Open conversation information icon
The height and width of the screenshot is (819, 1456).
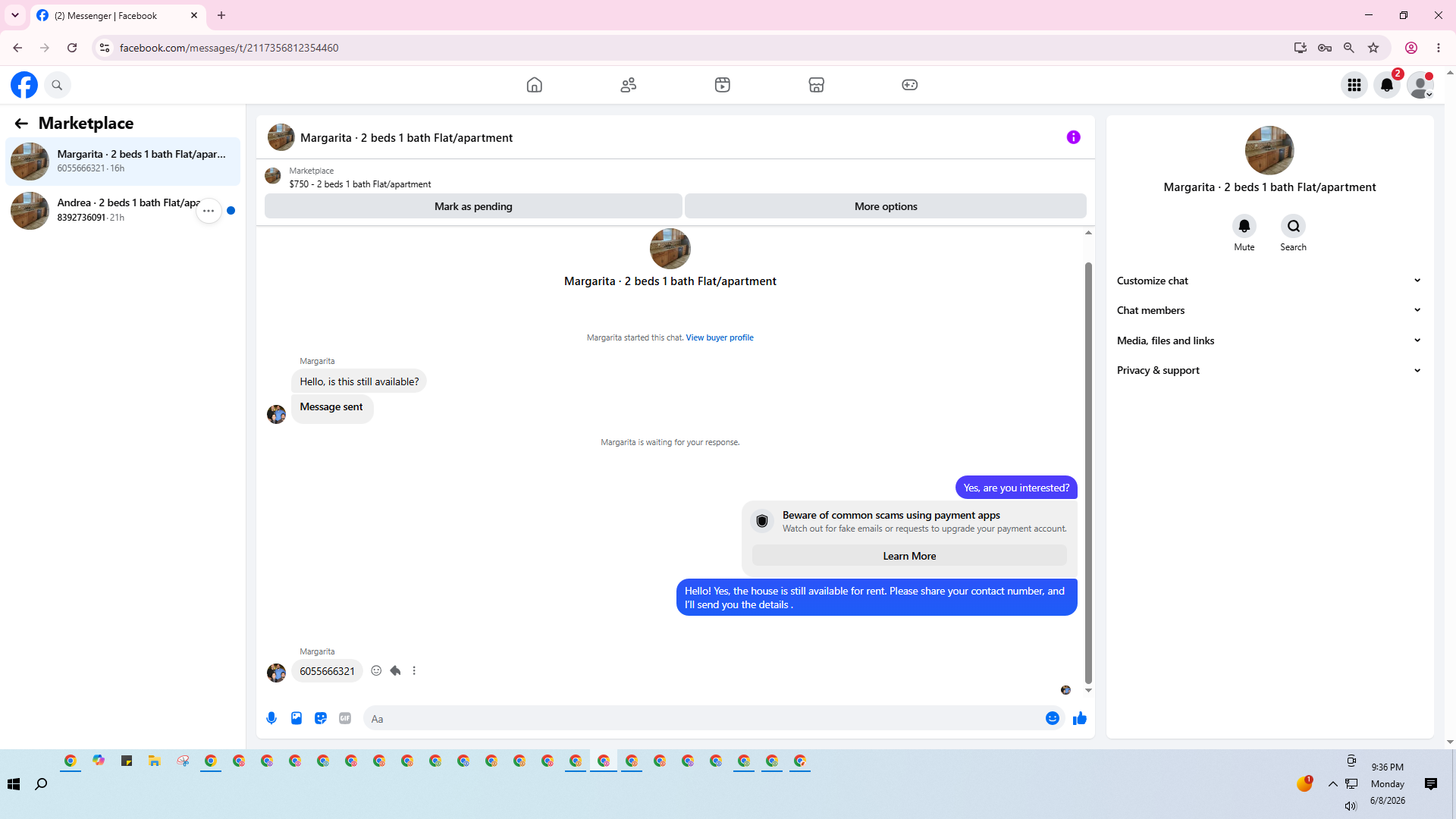(1074, 137)
